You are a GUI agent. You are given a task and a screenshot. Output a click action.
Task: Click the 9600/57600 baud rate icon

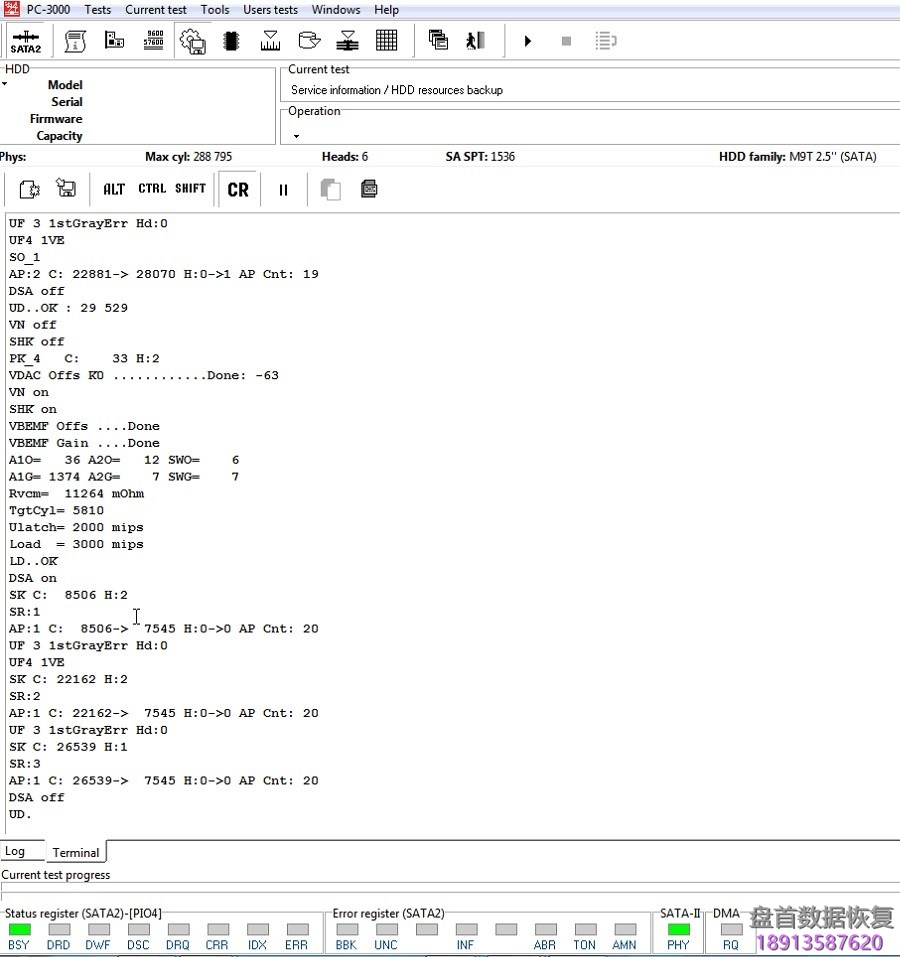click(x=153, y=41)
